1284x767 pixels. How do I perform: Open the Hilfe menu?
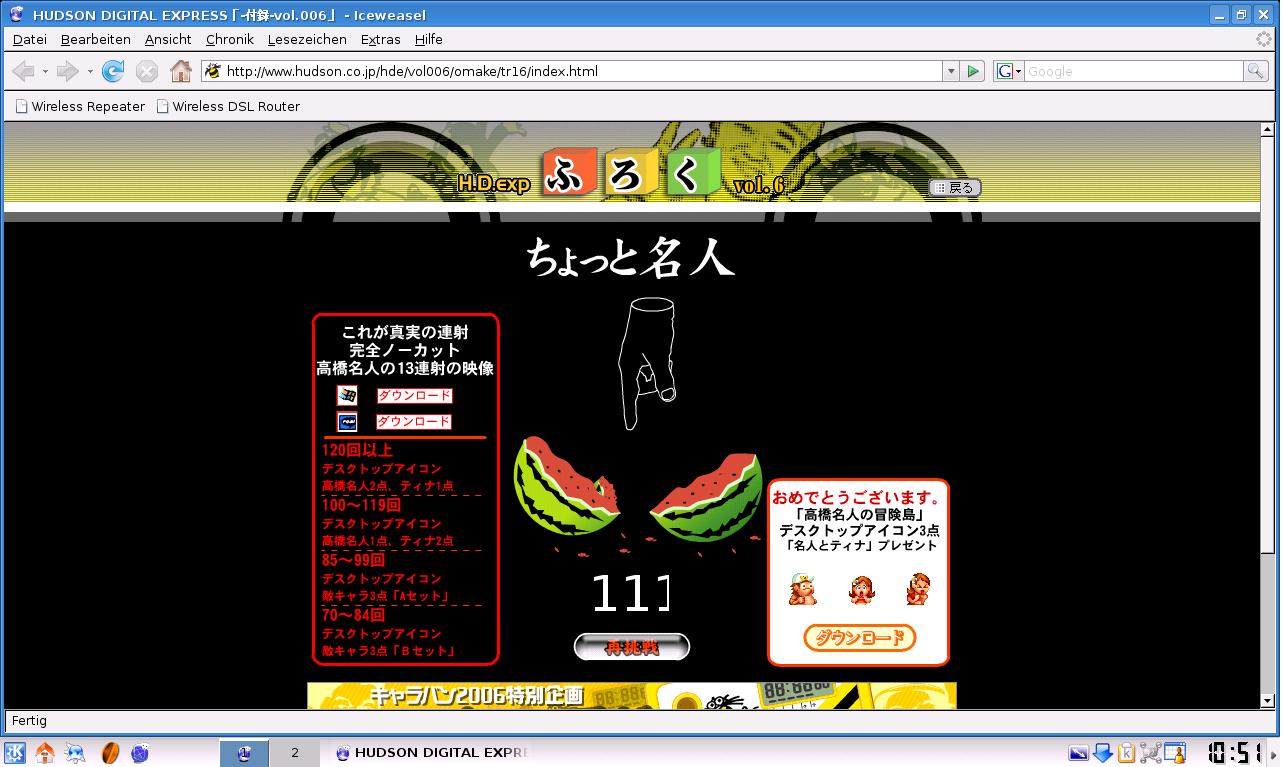pyautogui.click(x=429, y=39)
